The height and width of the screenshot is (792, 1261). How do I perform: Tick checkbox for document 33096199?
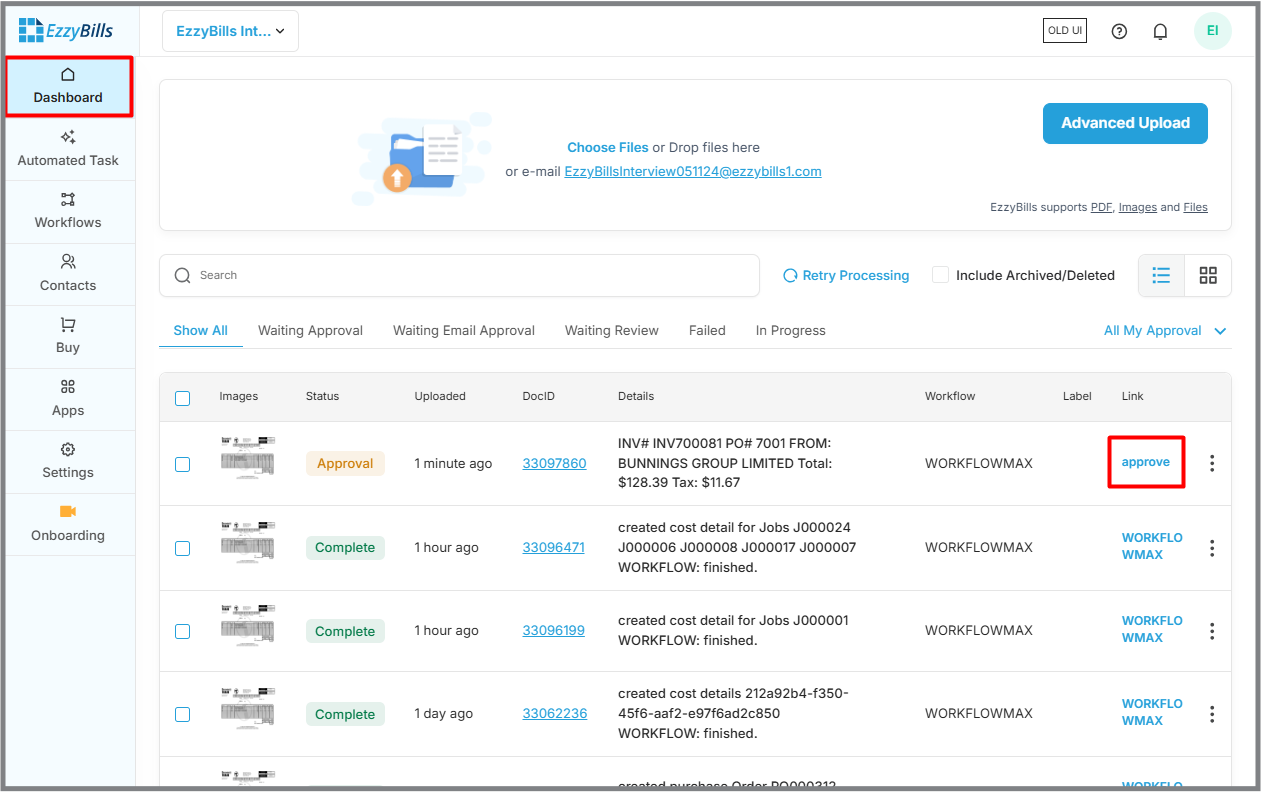[182, 631]
